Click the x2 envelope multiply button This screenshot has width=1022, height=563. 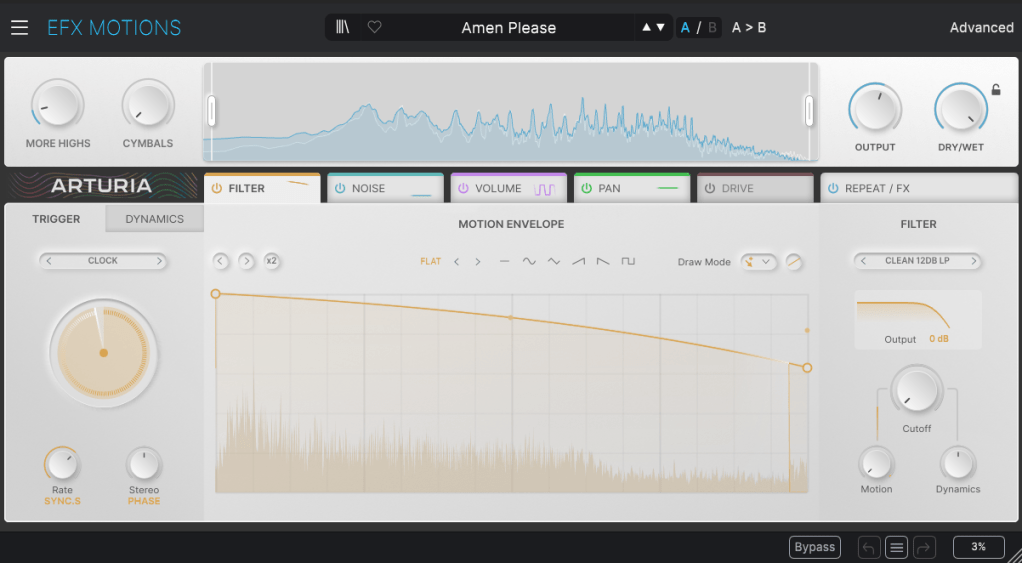[271, 261]
